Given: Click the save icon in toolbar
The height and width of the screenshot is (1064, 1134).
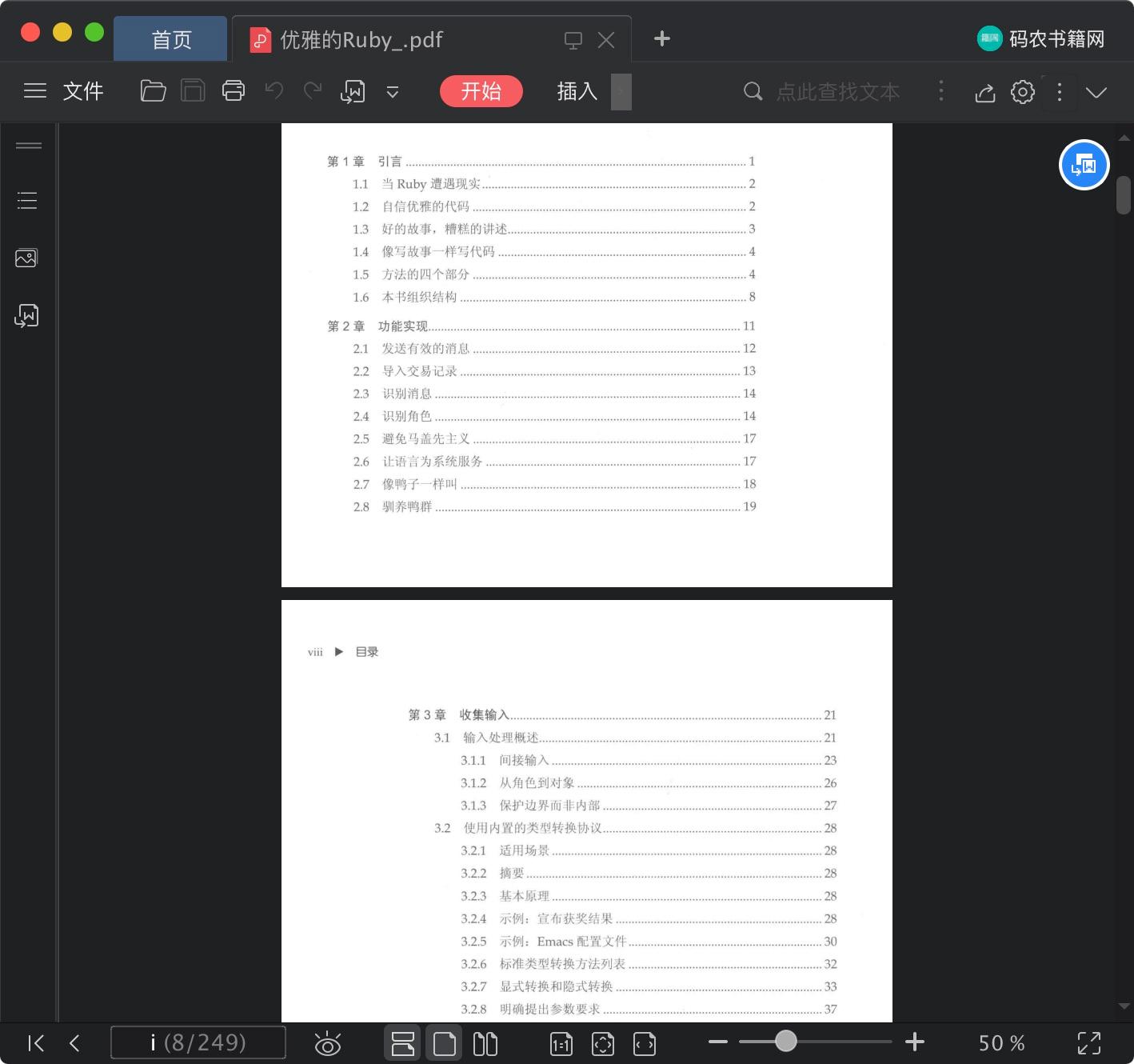Looking at the screenshot, I should (193, 91).
